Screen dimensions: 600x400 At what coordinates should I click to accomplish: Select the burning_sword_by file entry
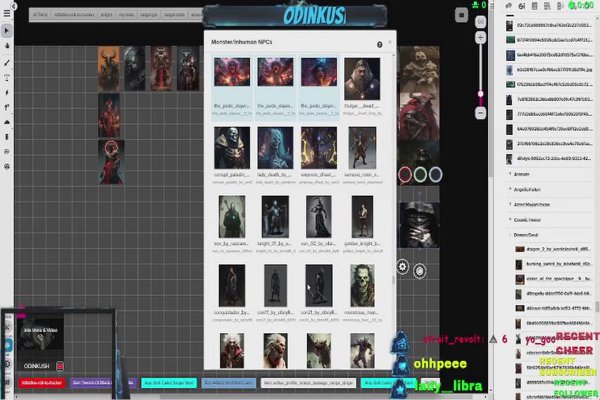click(554, 264)
